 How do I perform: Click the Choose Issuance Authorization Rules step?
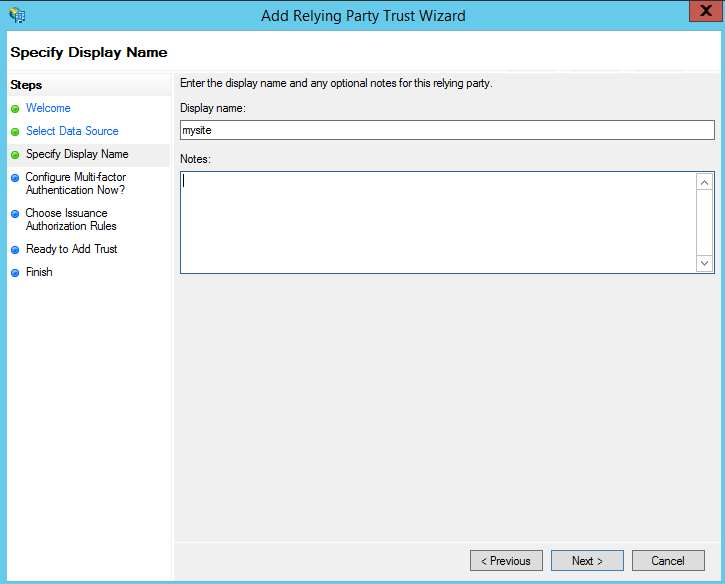pos(71,220)
